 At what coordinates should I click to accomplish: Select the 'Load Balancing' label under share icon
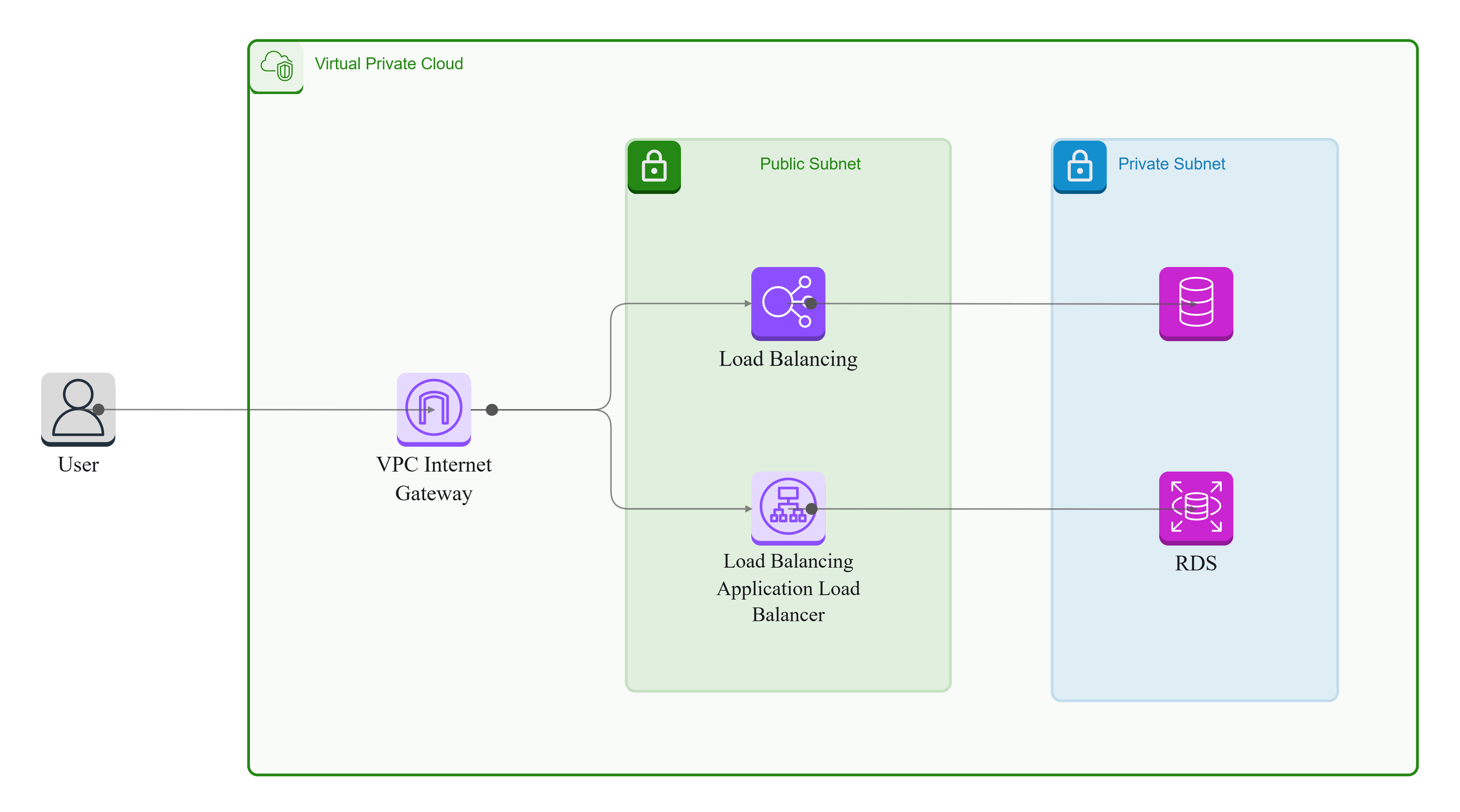point(788,359)
